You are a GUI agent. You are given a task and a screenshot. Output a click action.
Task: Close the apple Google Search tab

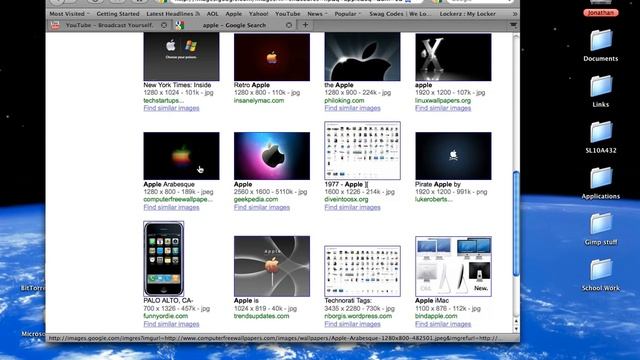click(x=289, y=25)
